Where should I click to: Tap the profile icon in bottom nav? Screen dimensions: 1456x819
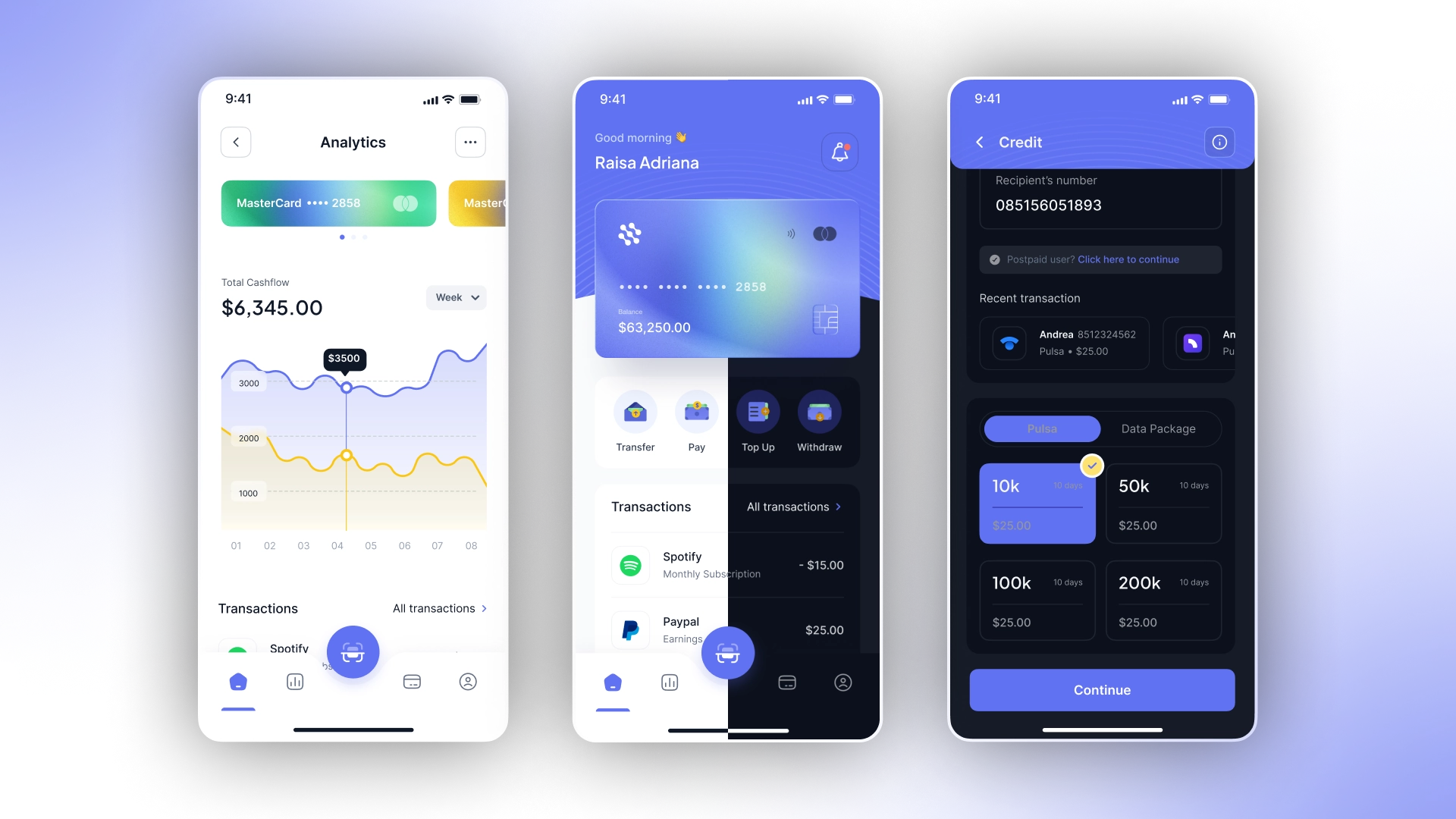[468, 682]
